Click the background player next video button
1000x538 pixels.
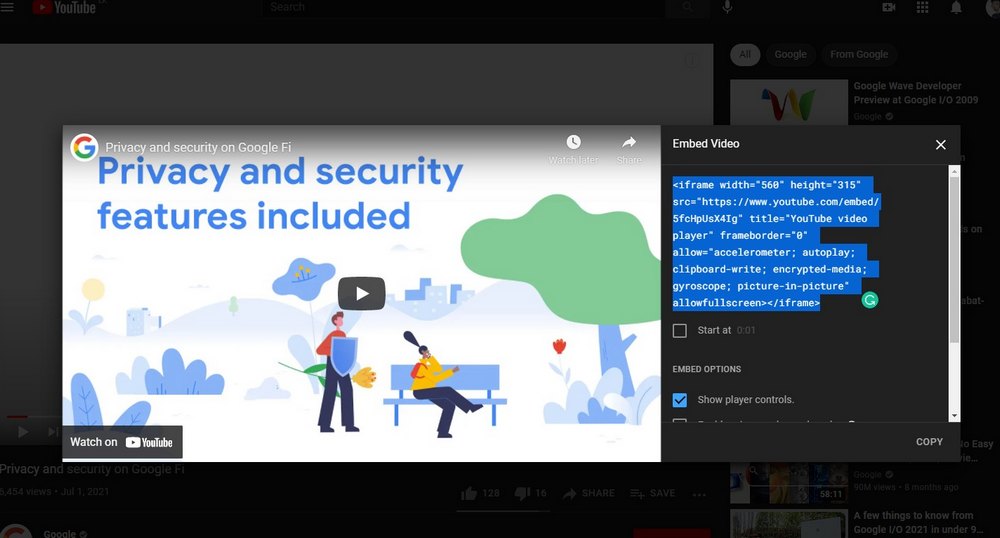point(52,432)
